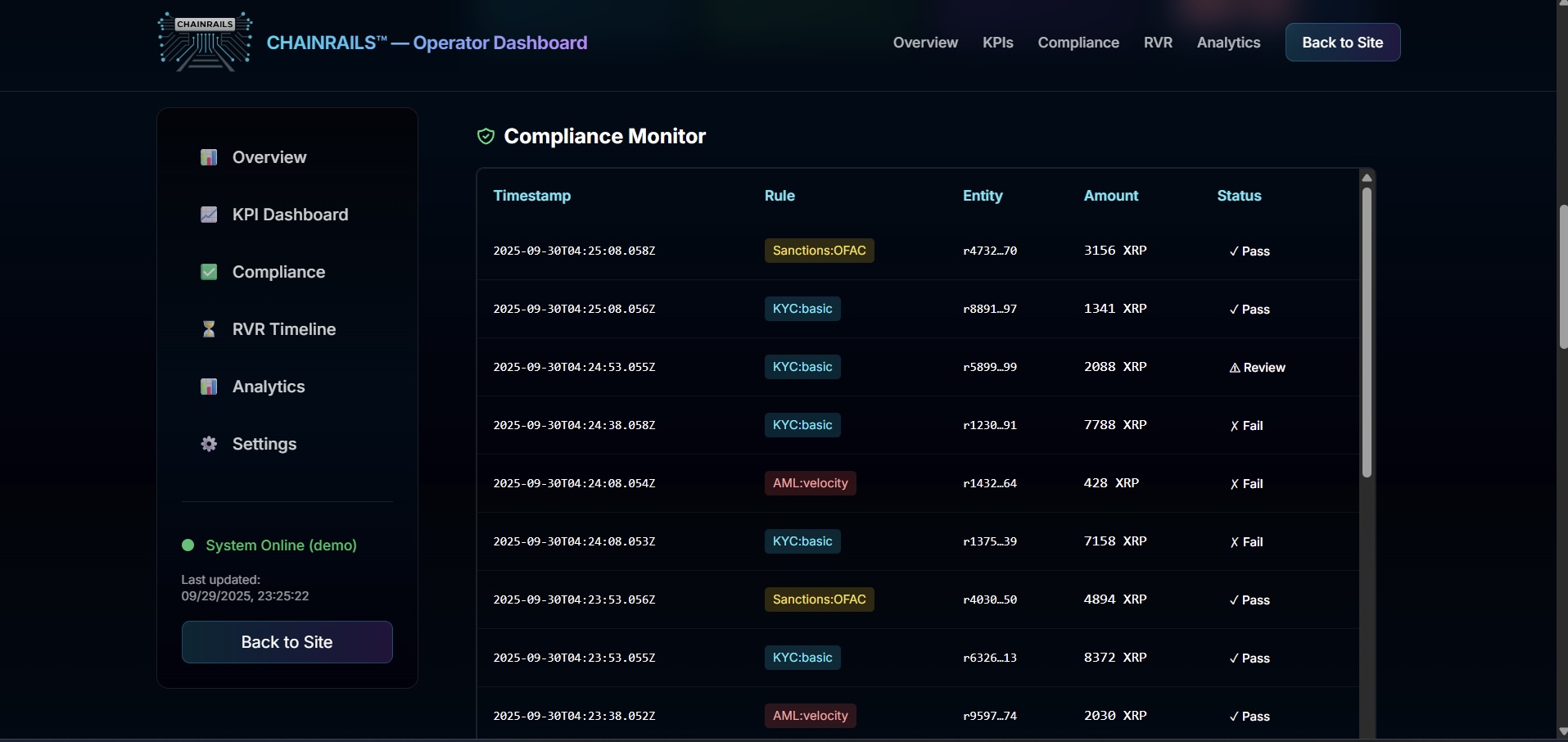1568x742 pixels.
Task: Click the Compliance Monitor shield icon
Action: 486,136
